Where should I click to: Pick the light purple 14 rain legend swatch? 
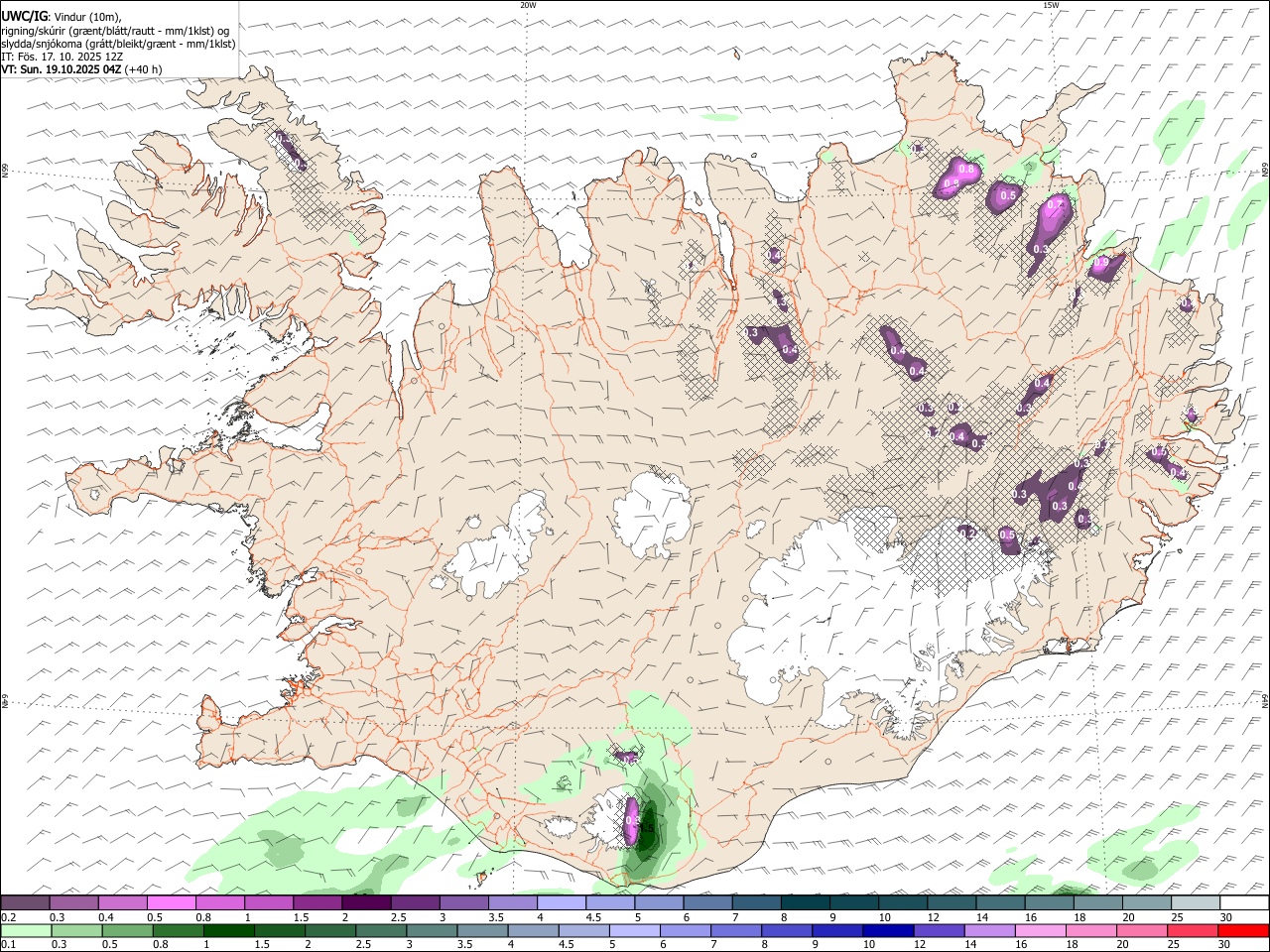point(990,930)
